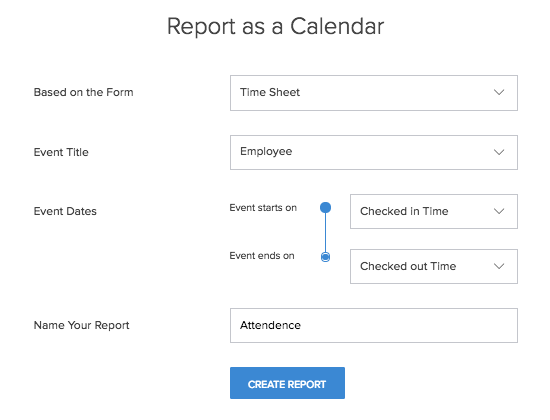Click the Event Title label
This screenshot has height=420, width=550.
tap(61, 152)
